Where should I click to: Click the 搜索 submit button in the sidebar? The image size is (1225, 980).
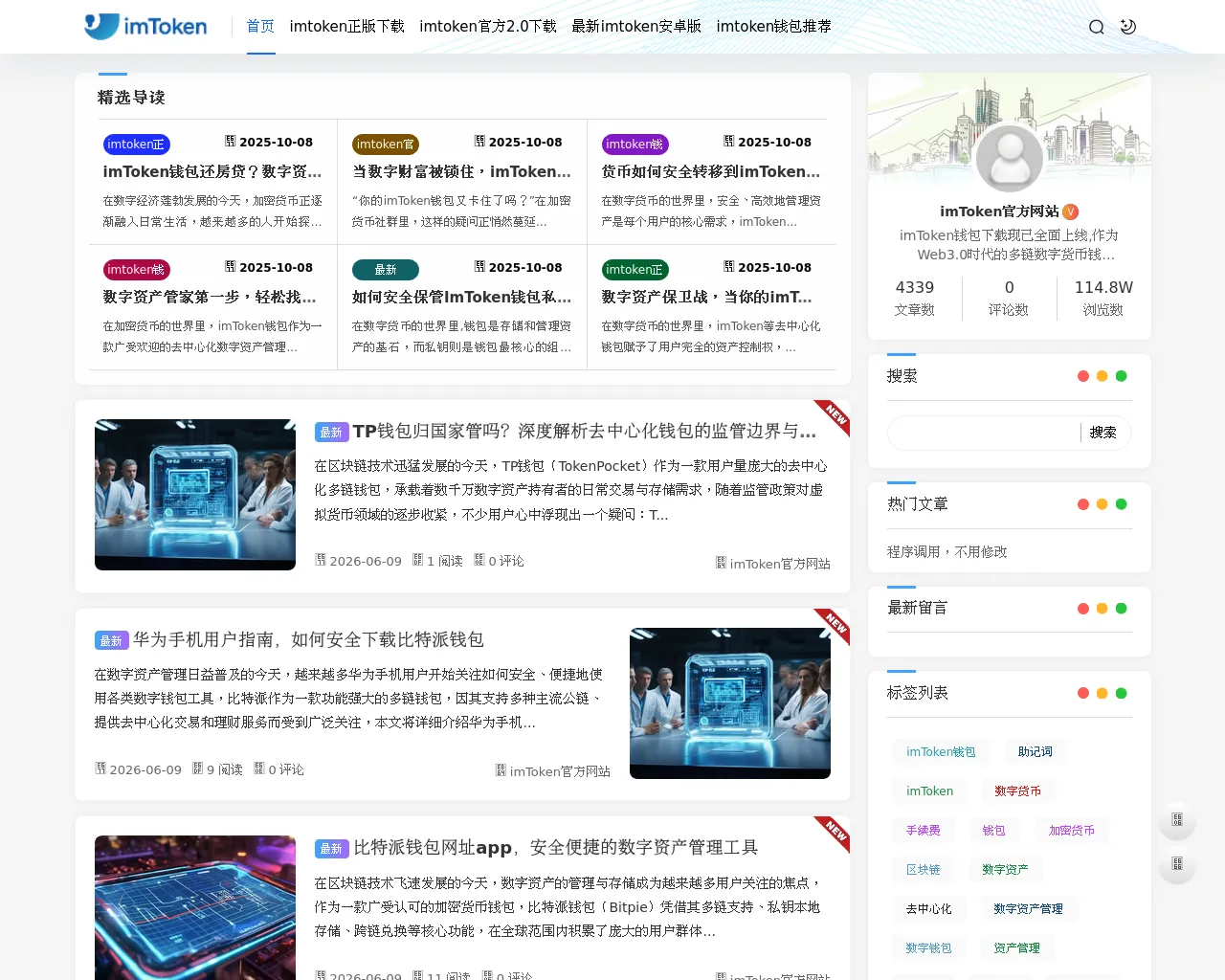pyautogui.click(x=1102, y=433)
